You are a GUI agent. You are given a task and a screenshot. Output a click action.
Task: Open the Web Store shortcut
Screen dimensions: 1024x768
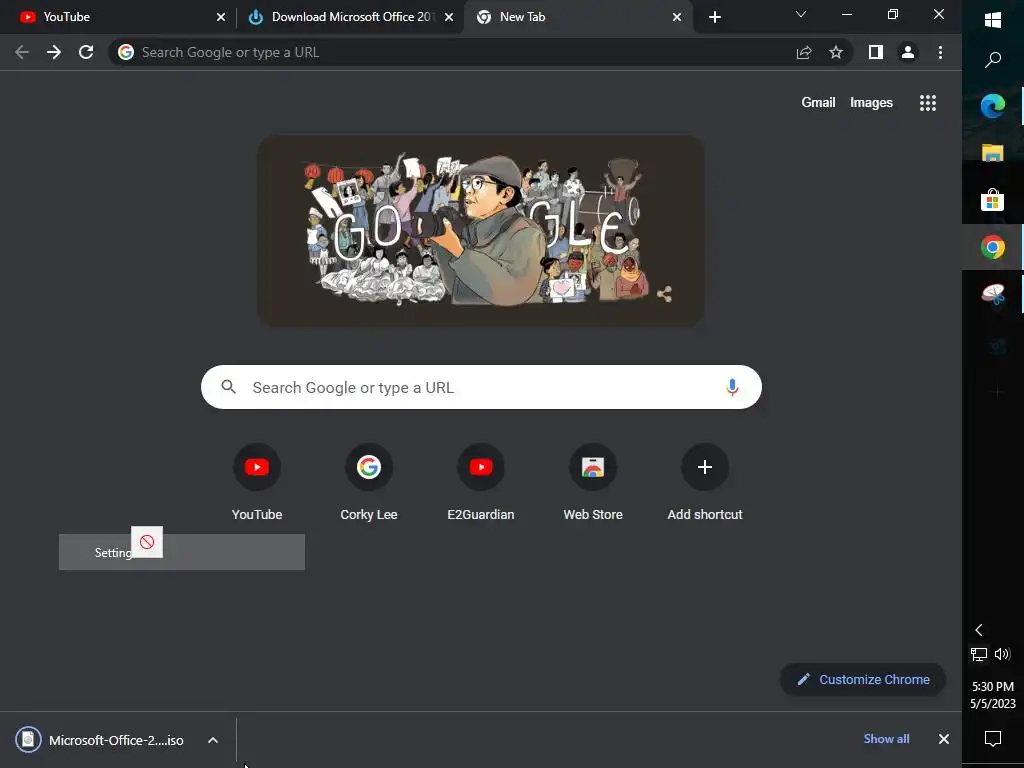pos(593,483)
